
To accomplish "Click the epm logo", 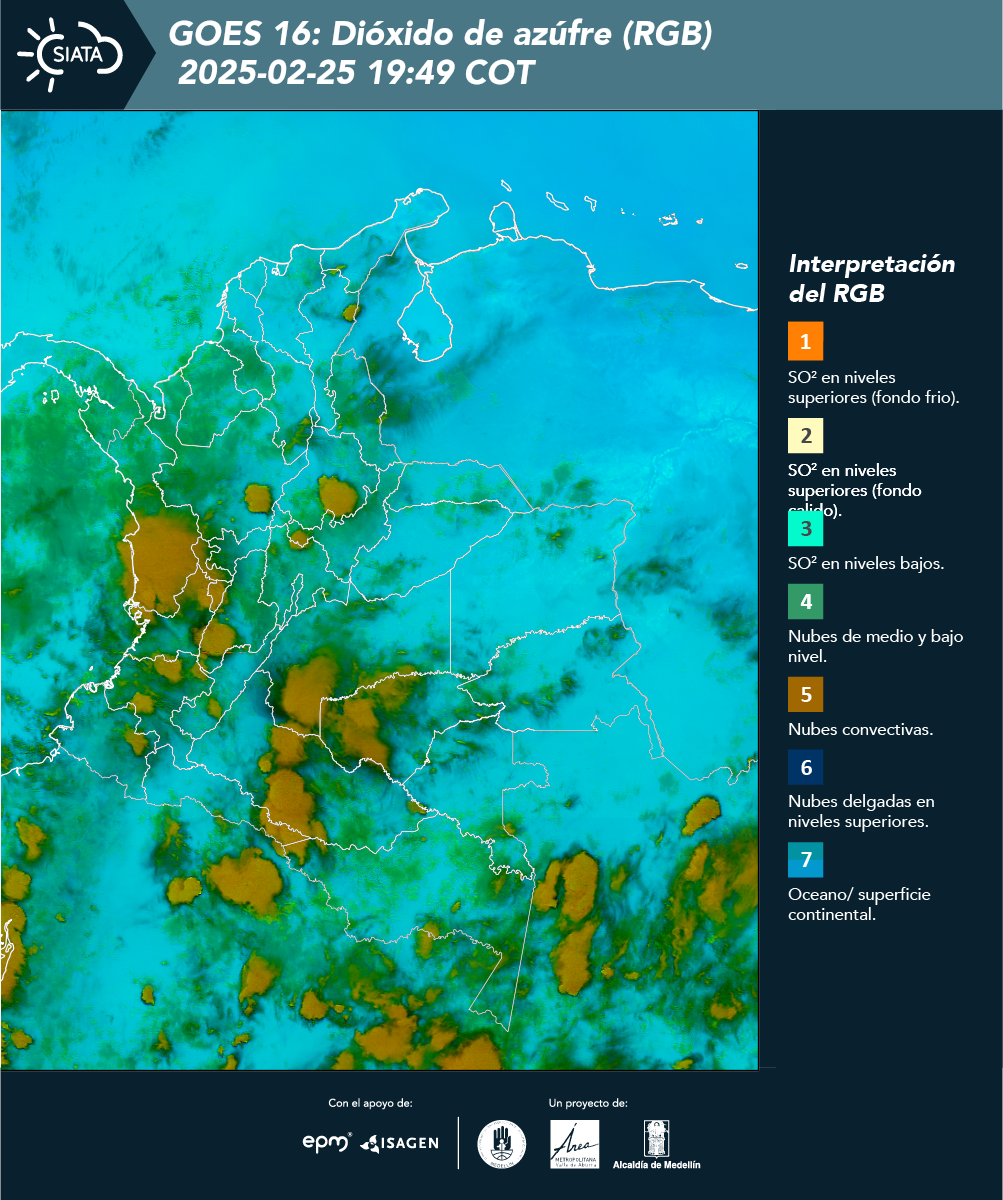I will 327,1142.
